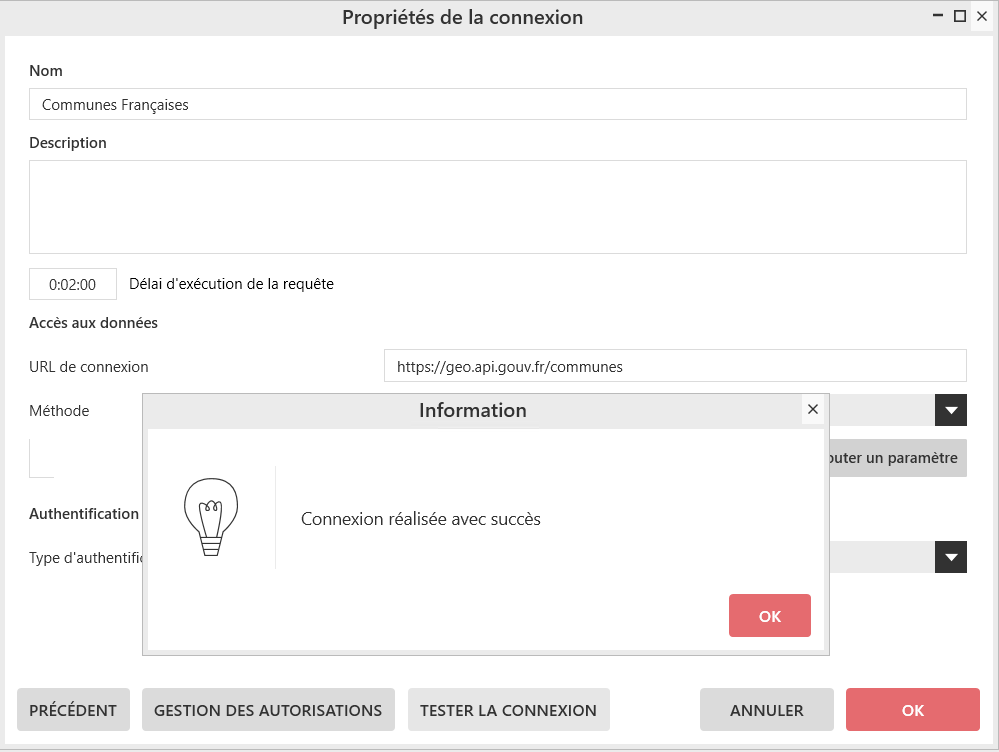Click TESTER LA CONNEXION button

click(x=508, y=710)
